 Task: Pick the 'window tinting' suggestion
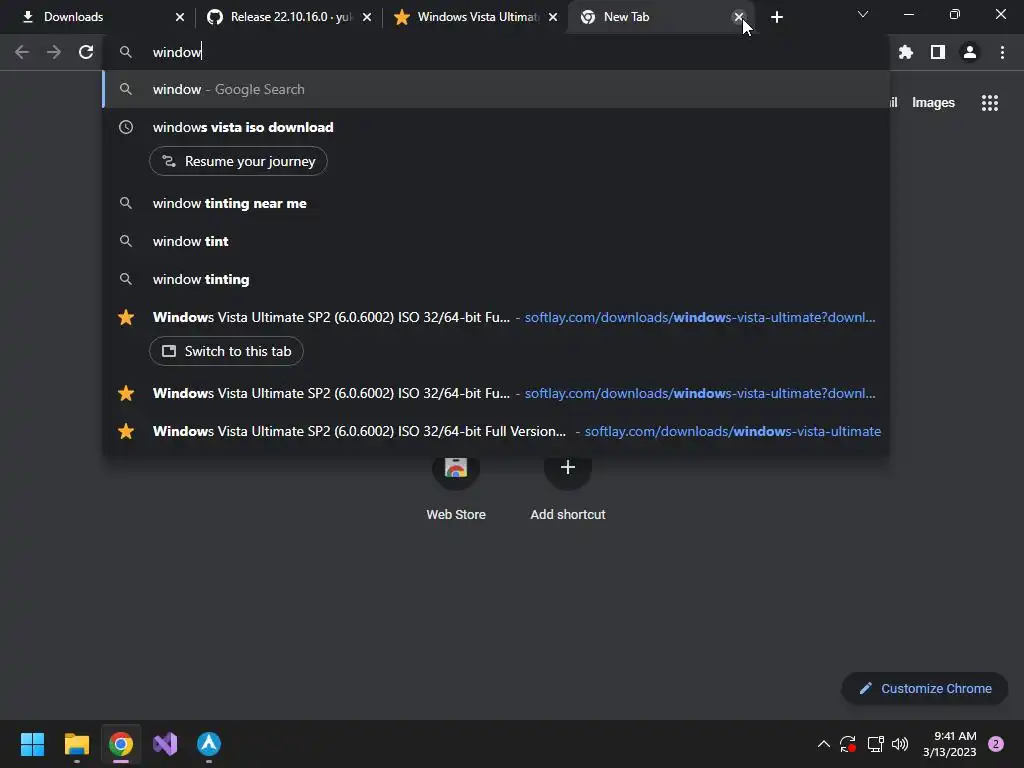pyautogui.click(x=496, y=279)
